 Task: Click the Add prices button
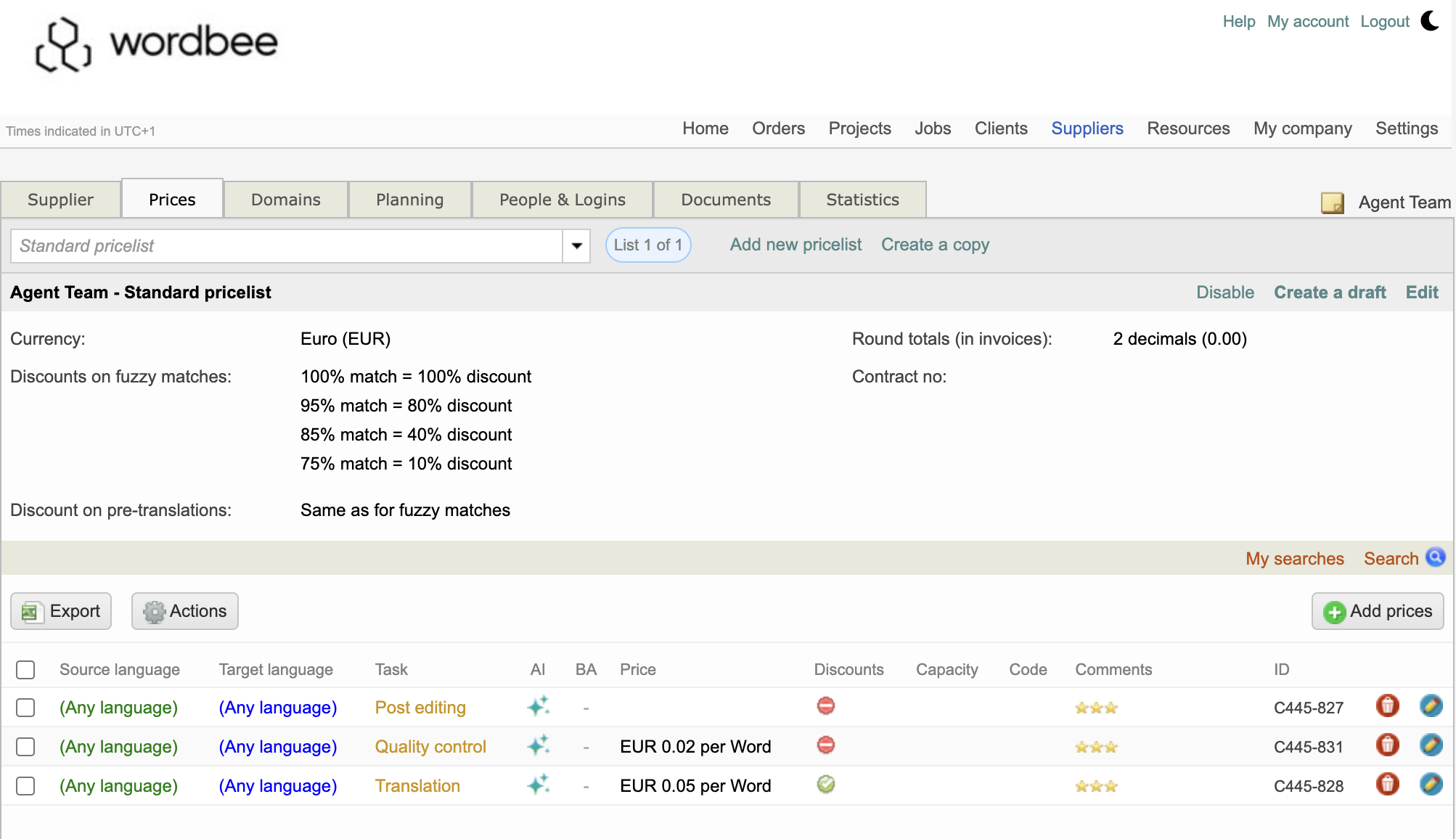click(x=1377, y=611)
